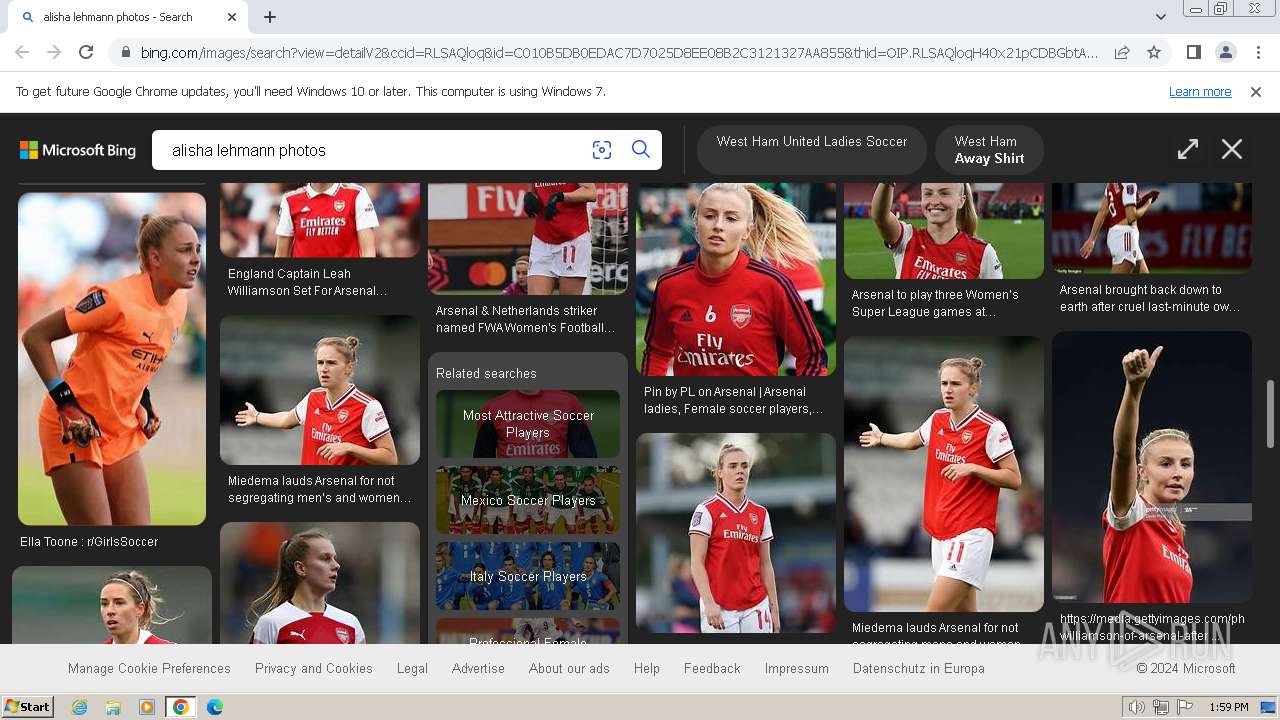1280x720 pixels.
Task: Open Most Attractive Soccer Players related search
Action: [528, 424]
